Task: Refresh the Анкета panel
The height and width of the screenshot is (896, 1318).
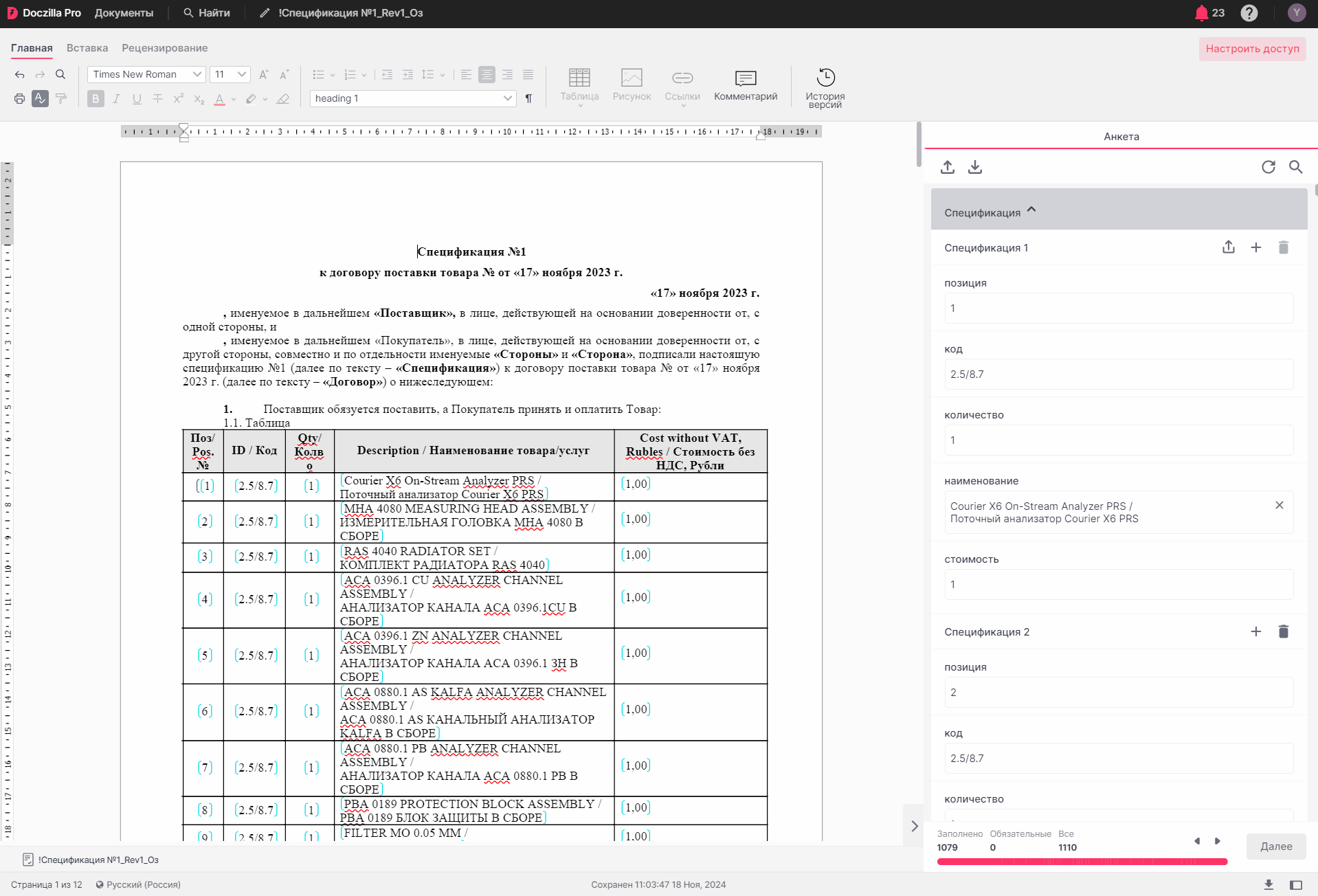Action: 1268,167
